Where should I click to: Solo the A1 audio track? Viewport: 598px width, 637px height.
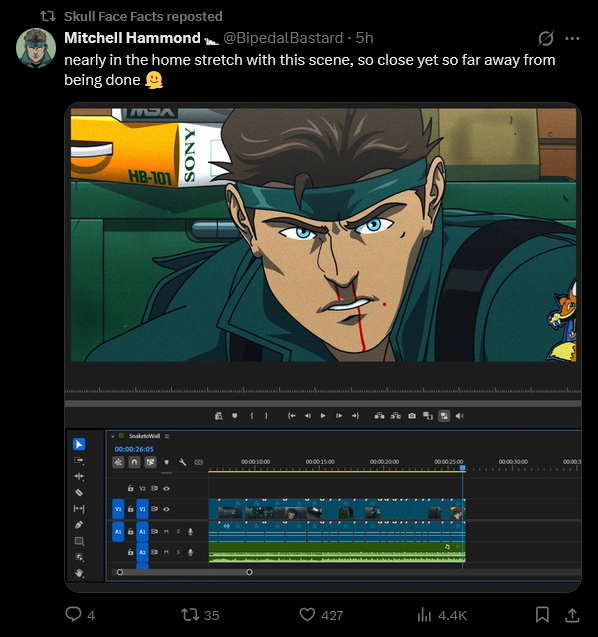[178, 531]
